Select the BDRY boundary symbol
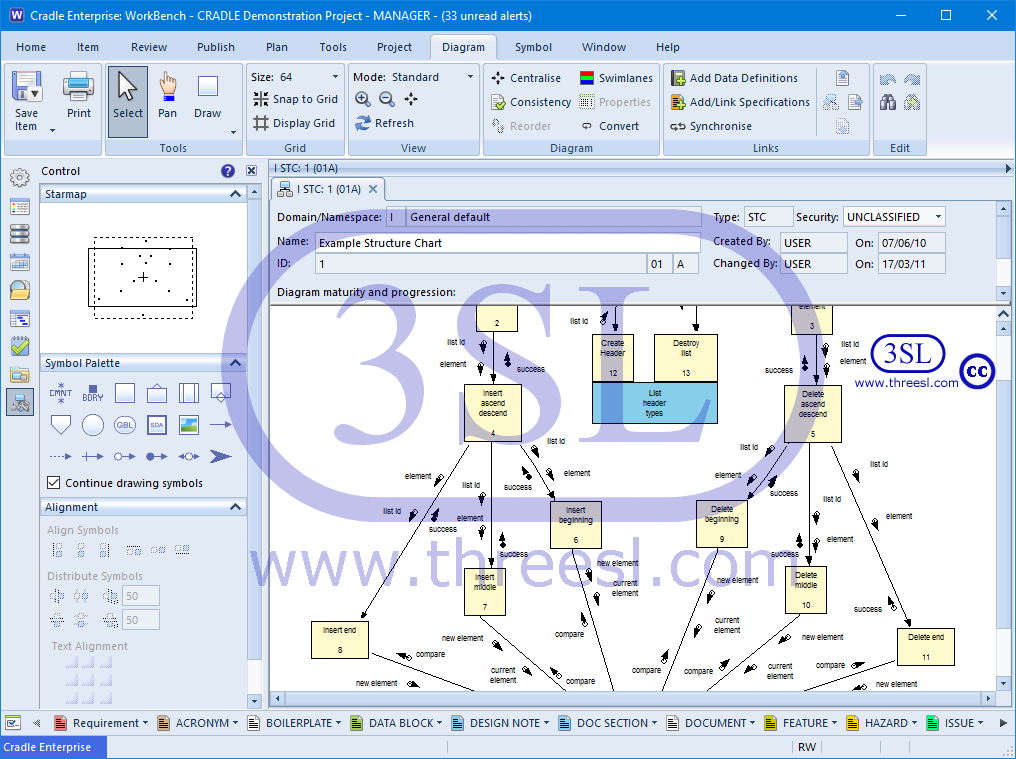 pos(93,393)
